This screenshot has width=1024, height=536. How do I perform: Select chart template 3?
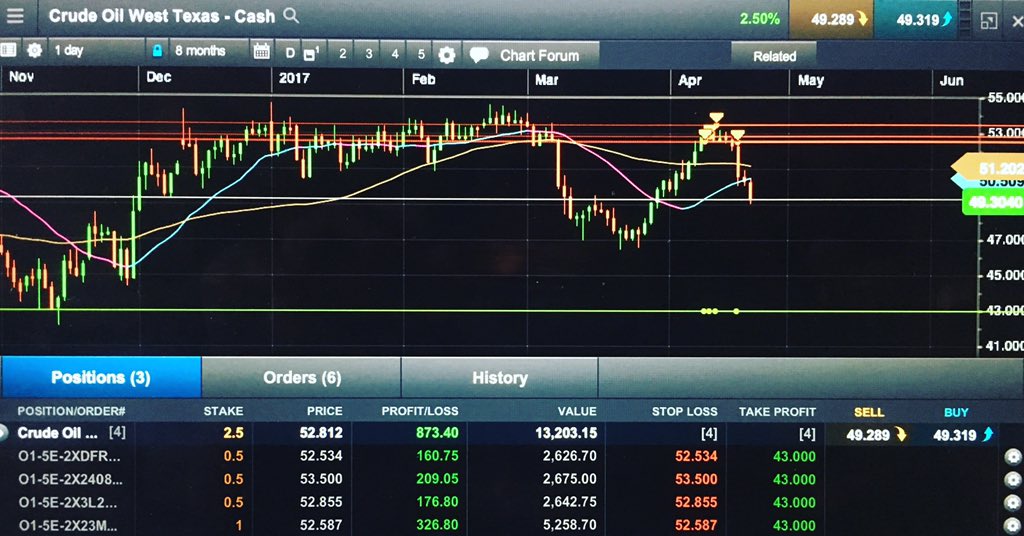click(368, 54)
